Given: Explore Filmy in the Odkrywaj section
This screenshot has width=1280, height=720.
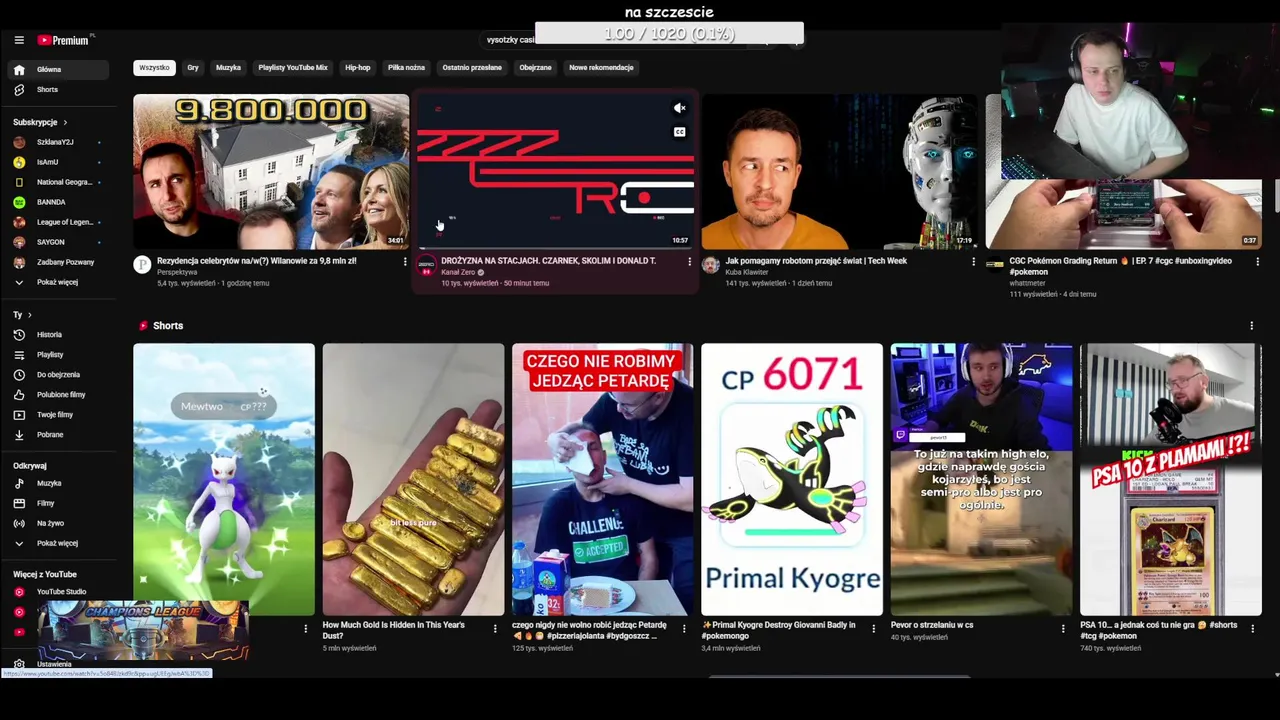Looking at the screenshot, I should coord(60,504).
